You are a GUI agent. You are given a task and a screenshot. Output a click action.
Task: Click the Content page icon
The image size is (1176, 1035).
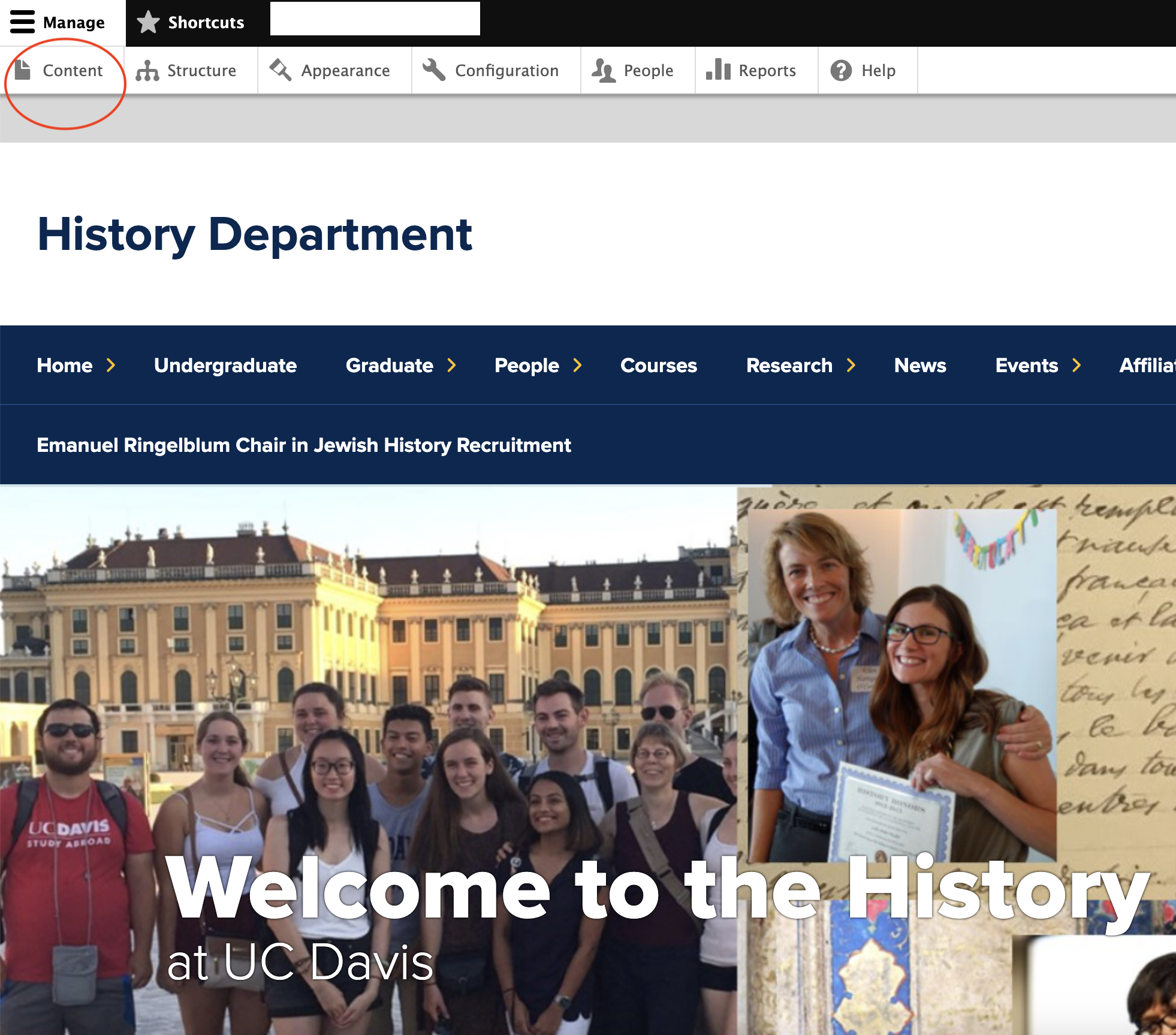23,70
